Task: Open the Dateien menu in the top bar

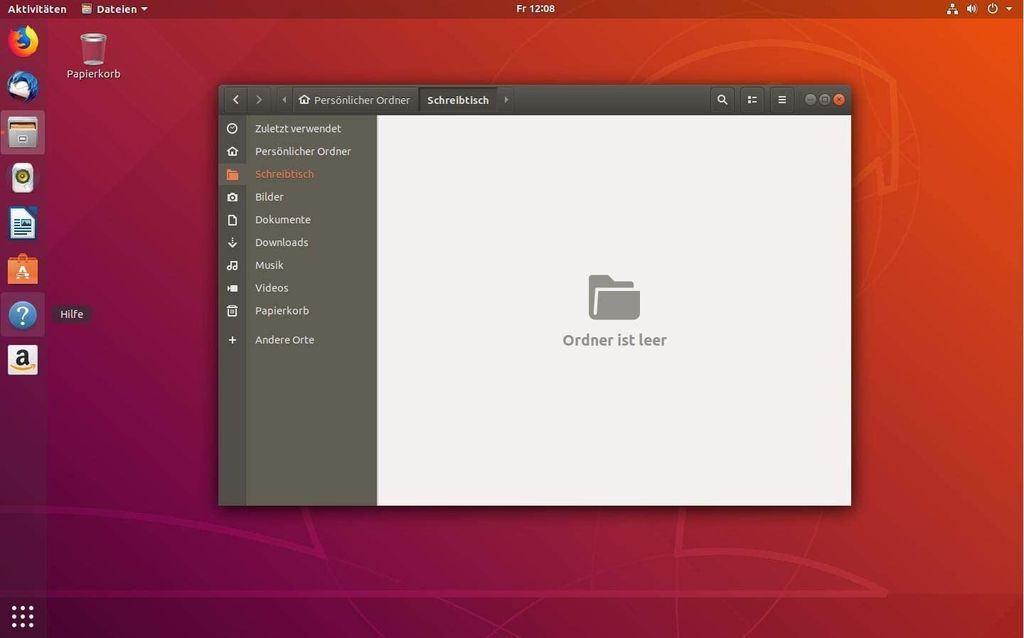Action: pyautogui.click(x=113, y=8)
